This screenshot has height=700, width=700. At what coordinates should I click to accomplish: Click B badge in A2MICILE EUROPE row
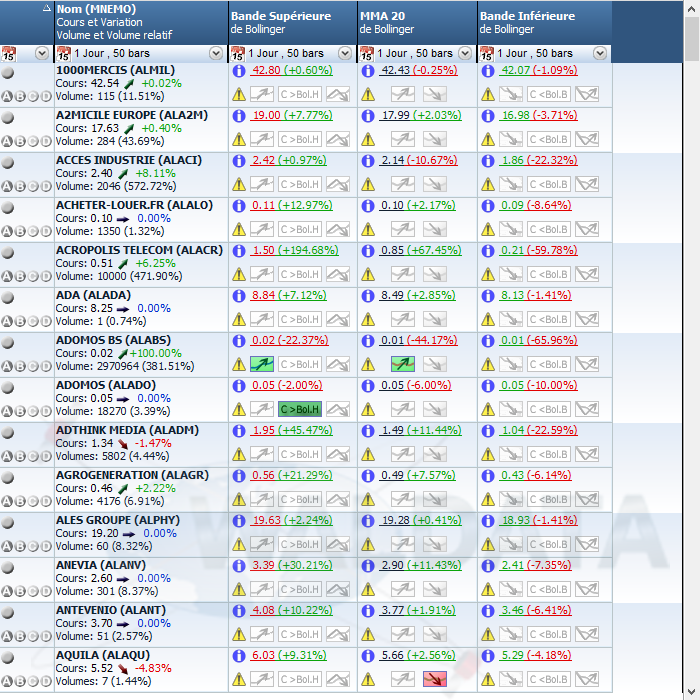(20, 142)
